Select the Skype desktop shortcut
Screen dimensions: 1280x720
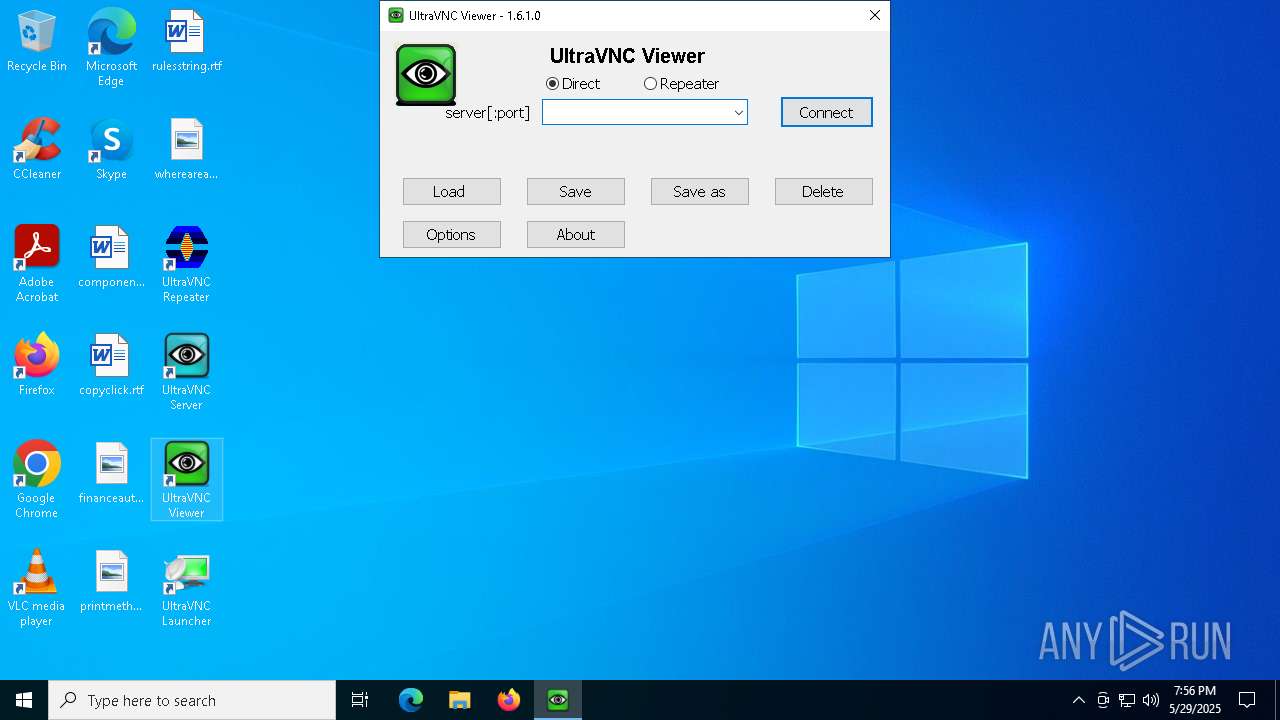pyautogui.click(x=111, y=150)
